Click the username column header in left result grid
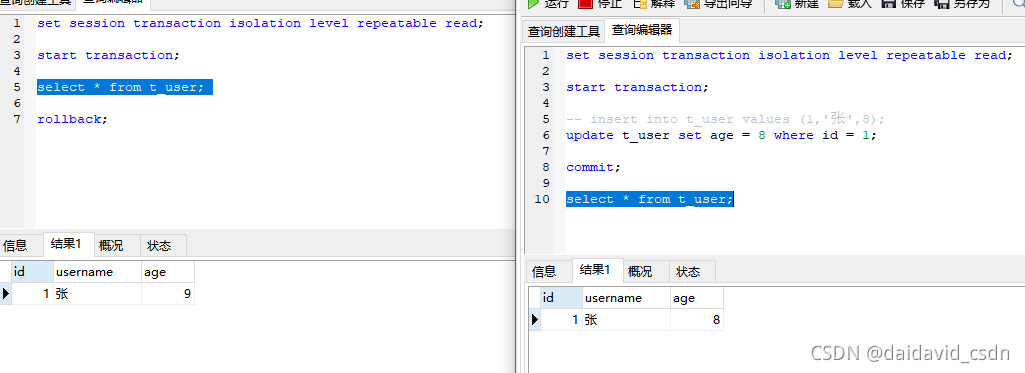This screenshot has width=1025, height=373. [x=97, y=272]
